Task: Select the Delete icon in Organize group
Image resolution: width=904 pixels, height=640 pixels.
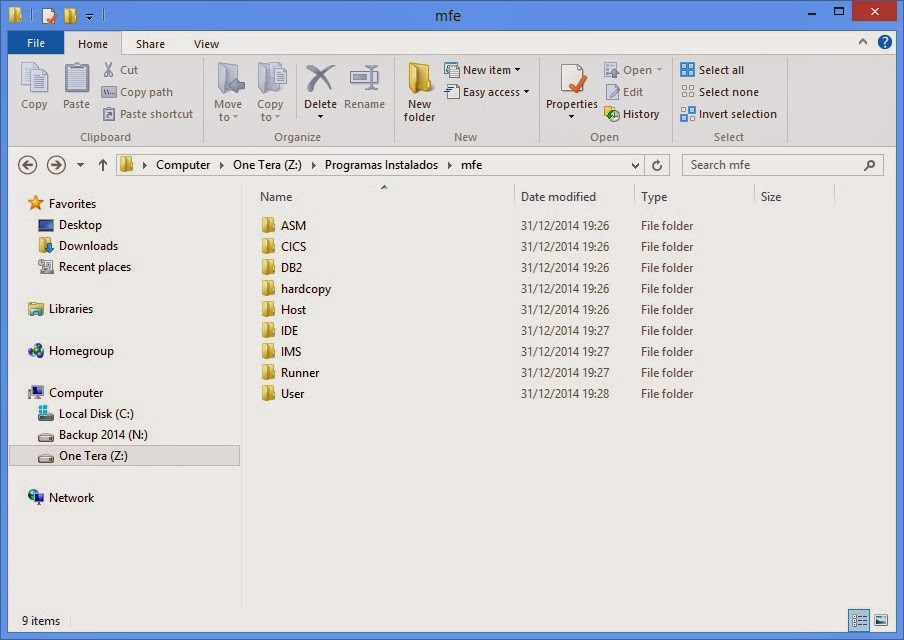Action: point(320,88)
